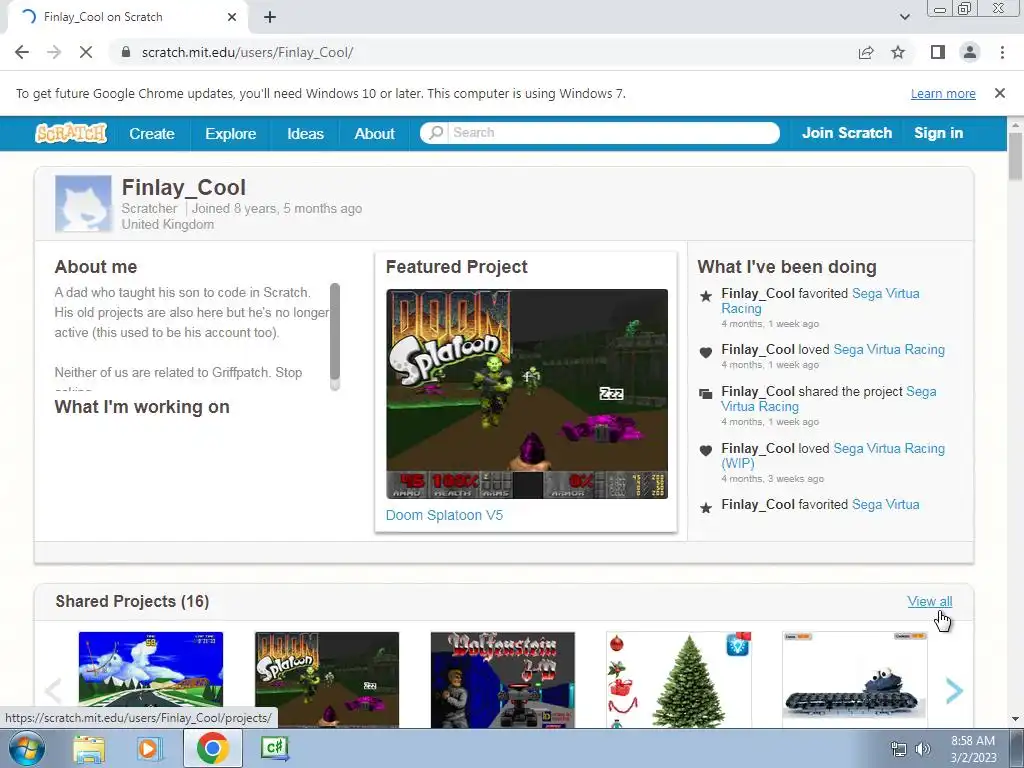
Task: Click the down arrow of the page scrollbar
Action: pos(1016,720)
